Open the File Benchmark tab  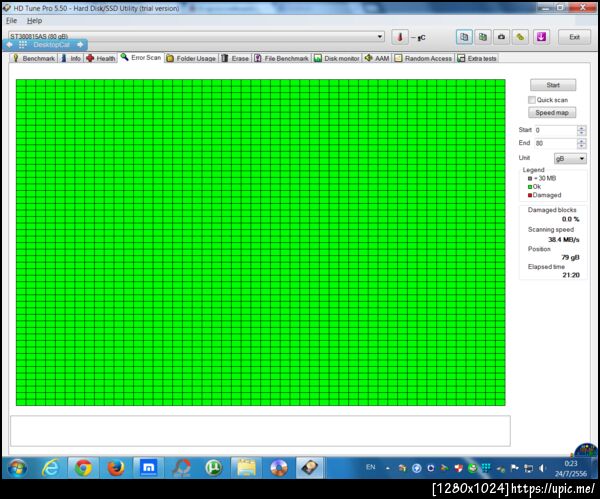tap(282, 58)
